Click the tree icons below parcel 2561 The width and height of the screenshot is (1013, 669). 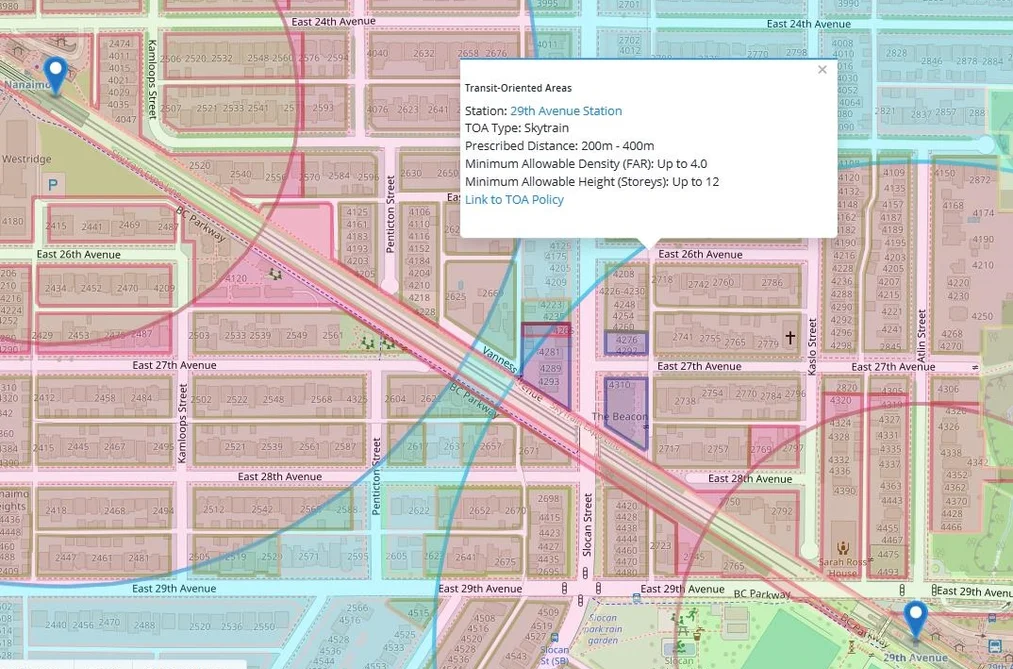pyautogui.click(x=377, y=343)
